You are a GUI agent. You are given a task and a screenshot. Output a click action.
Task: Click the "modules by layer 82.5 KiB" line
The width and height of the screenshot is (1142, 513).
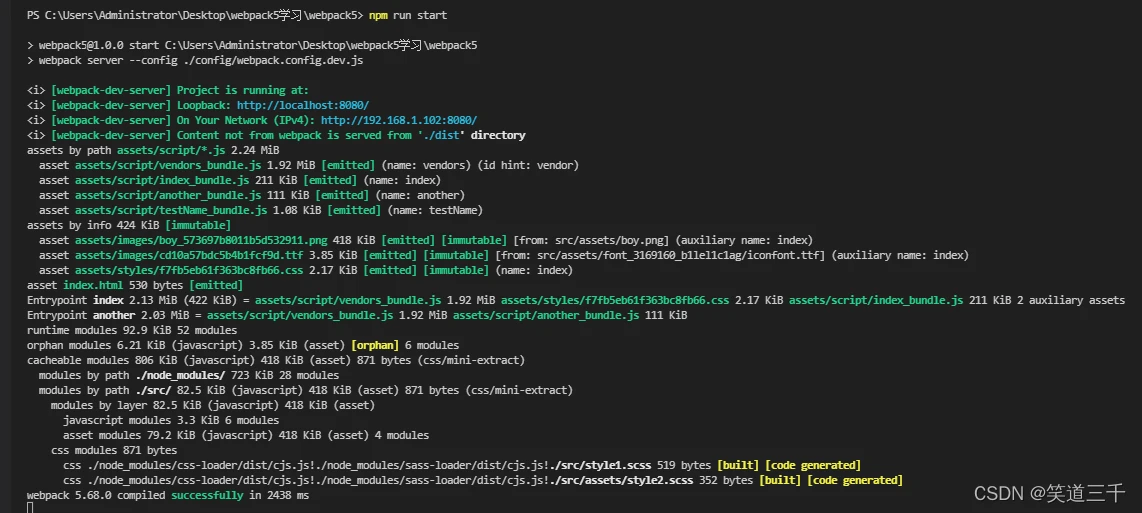[x=213, y=405]
